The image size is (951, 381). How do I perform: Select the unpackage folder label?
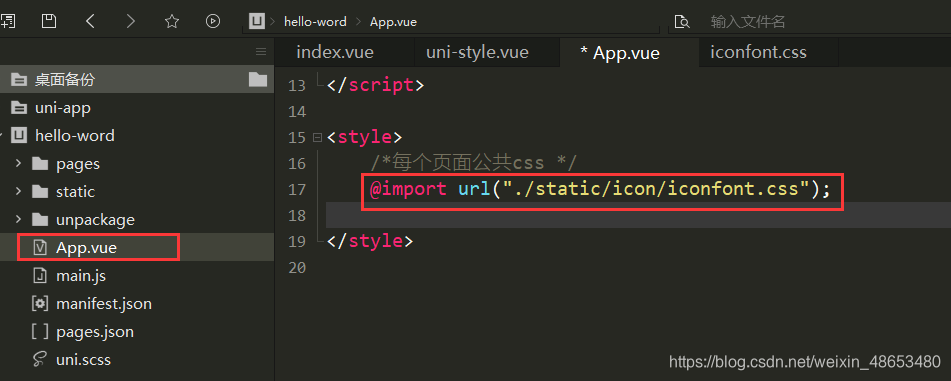click(95, 220)
